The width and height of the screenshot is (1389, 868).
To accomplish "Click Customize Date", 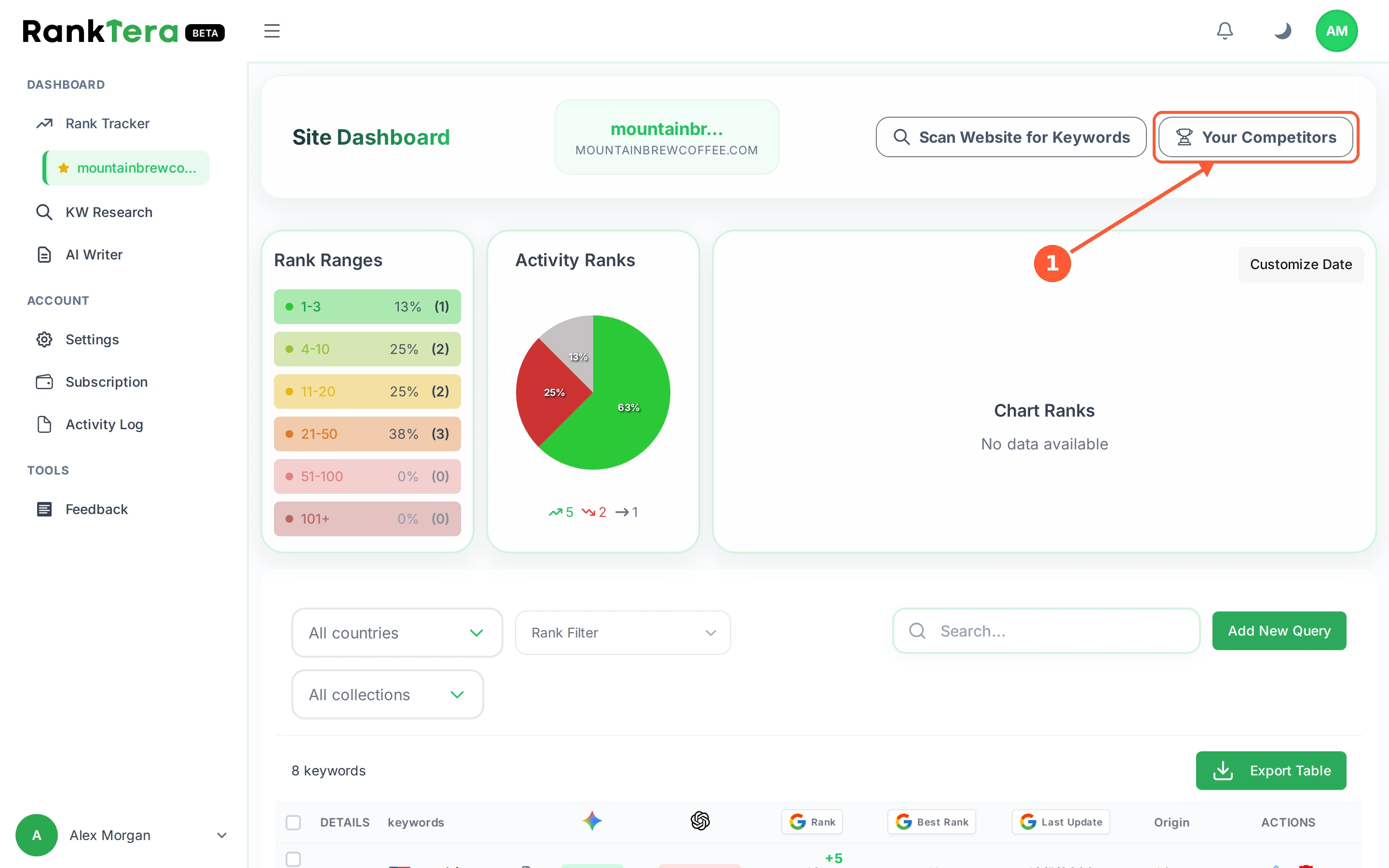I will (1301, 264).
